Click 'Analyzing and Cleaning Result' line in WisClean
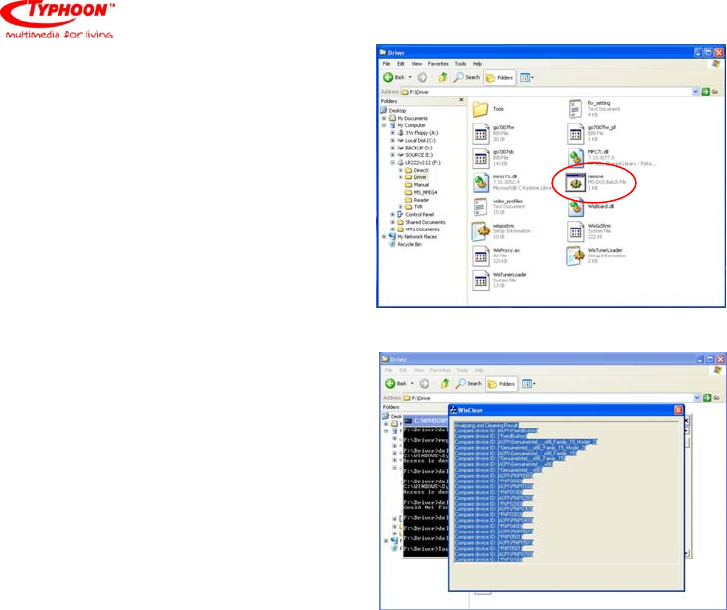This screenshot has width=727, height=610. [486, 425]
